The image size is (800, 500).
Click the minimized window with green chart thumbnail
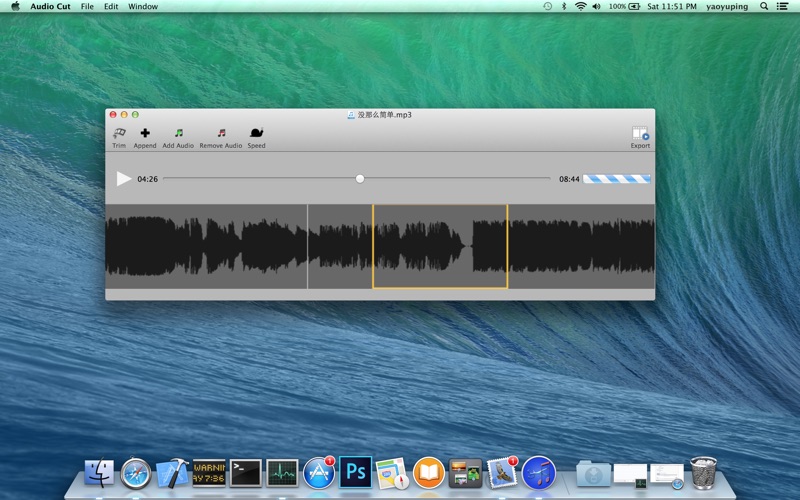coord(630,474)
